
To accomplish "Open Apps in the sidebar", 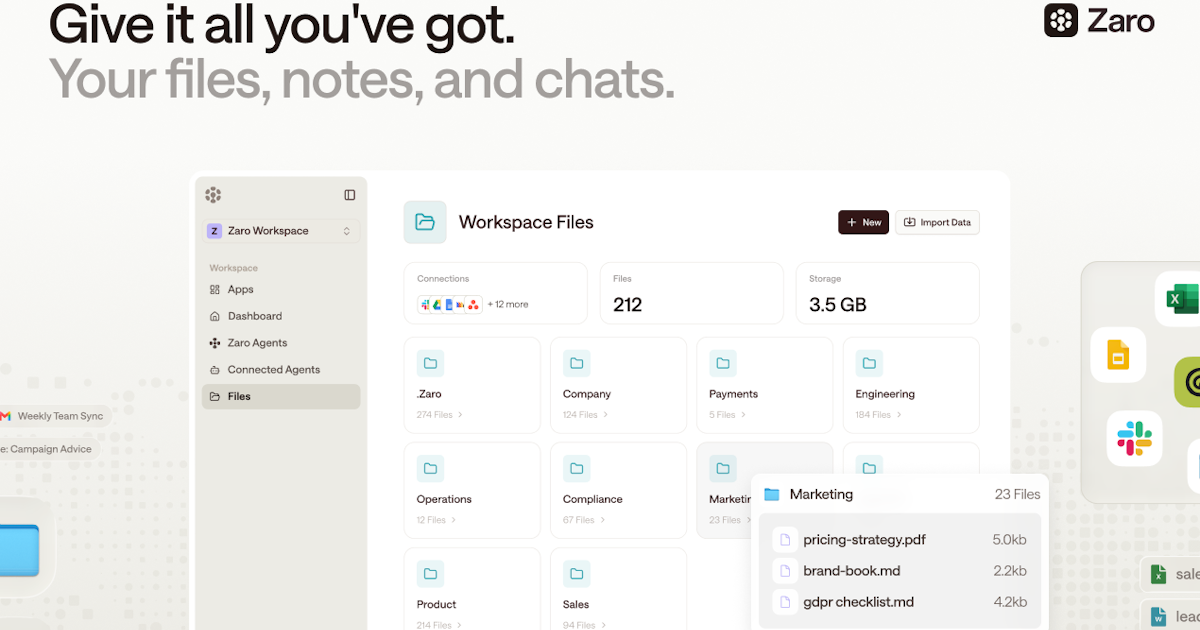I will pos(281,290).
